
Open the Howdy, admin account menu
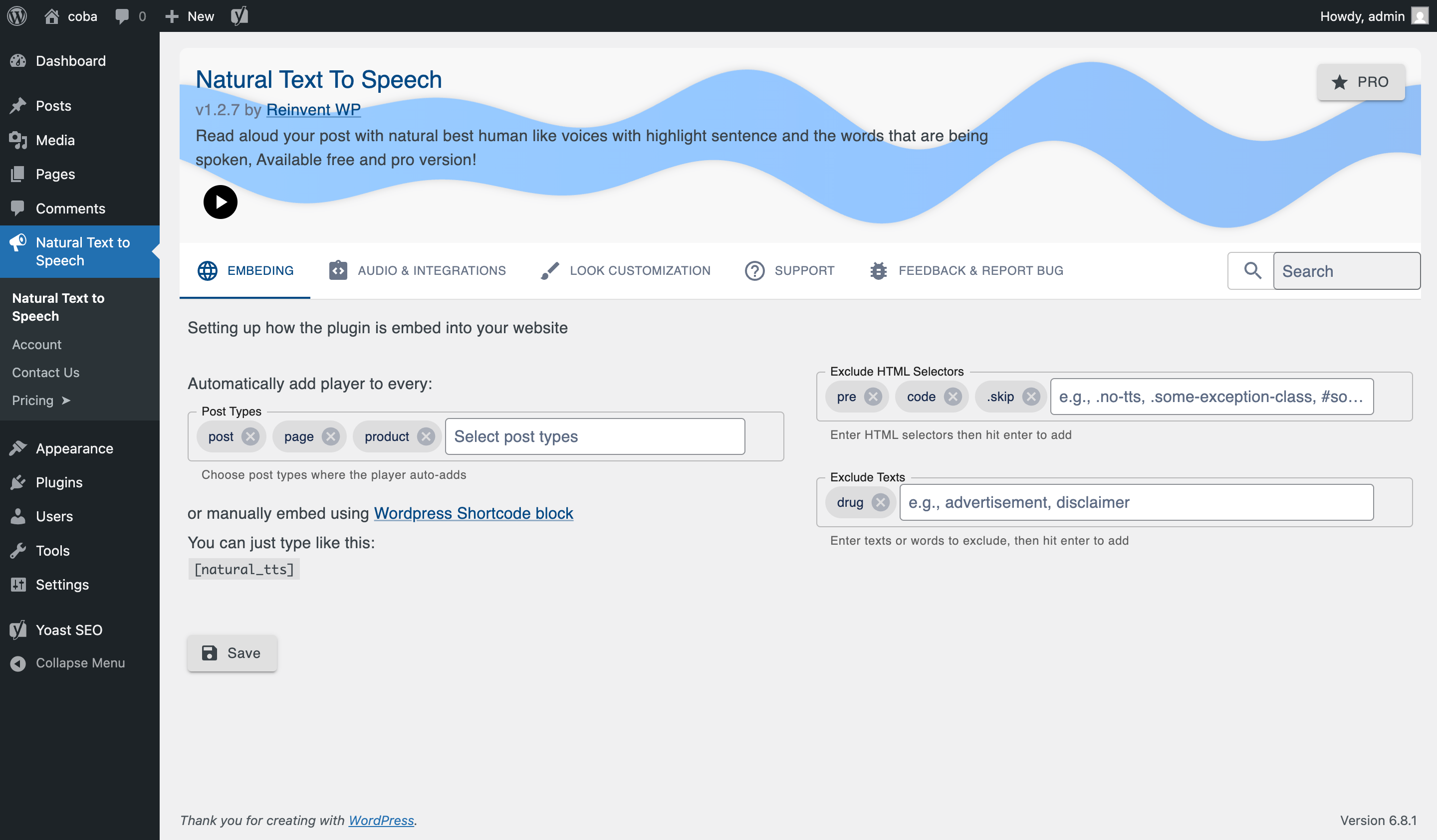pyautogui.click(x=1373, y=16)
